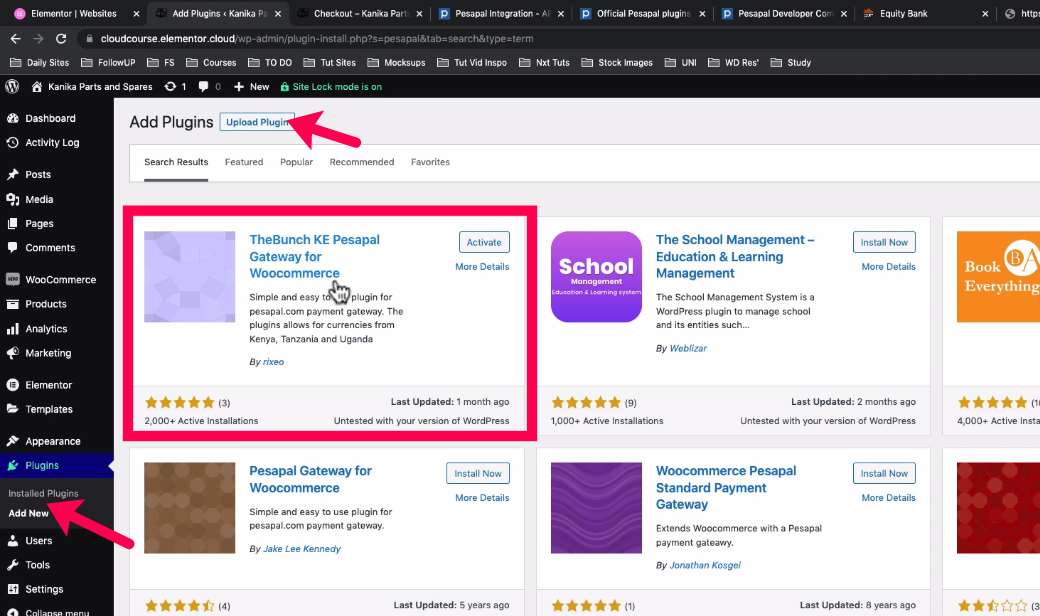Open Dashboard in sidebar
1040x616 pixels.
(50, 118)
